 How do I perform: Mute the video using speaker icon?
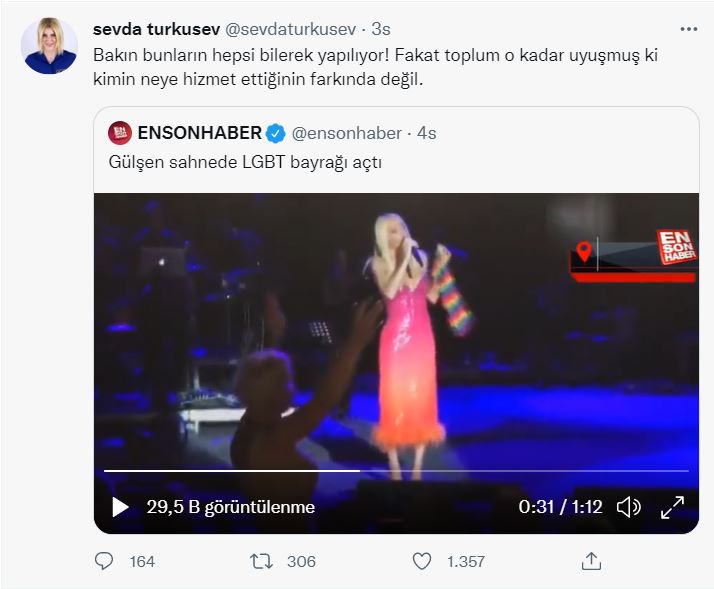[x=629, y=507]
